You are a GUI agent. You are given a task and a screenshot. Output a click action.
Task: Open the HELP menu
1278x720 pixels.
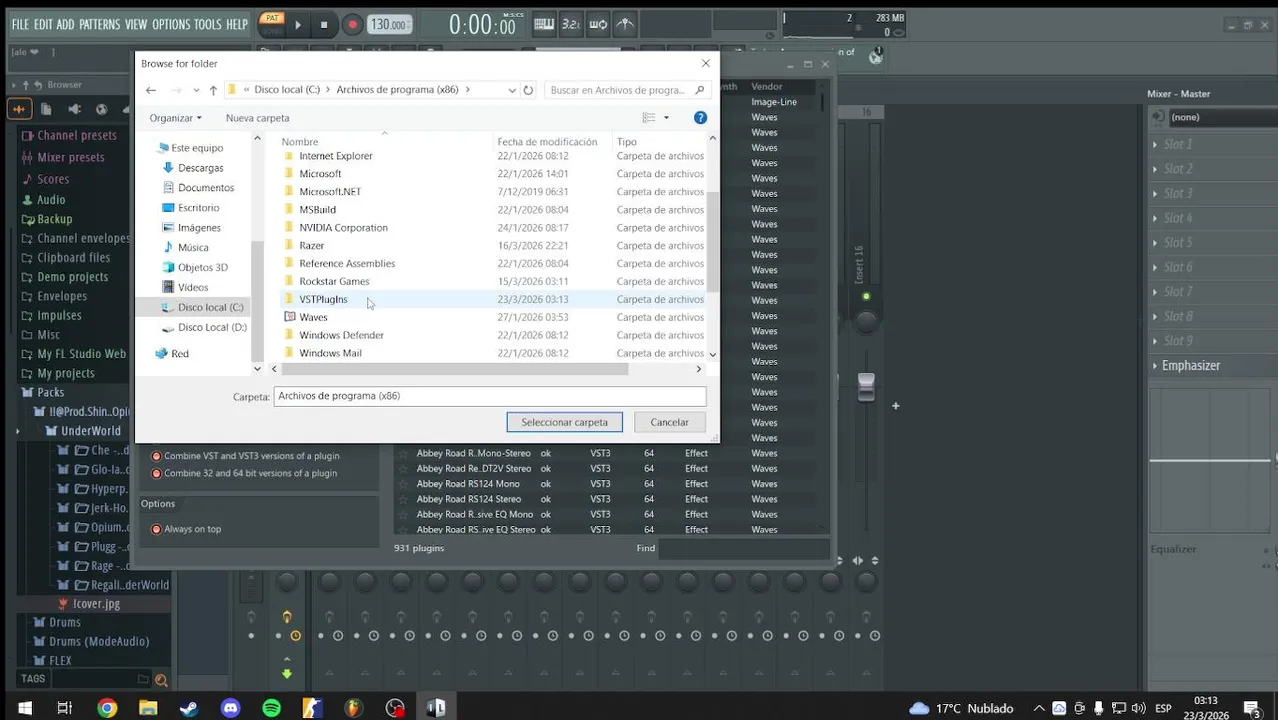[237, 24]
